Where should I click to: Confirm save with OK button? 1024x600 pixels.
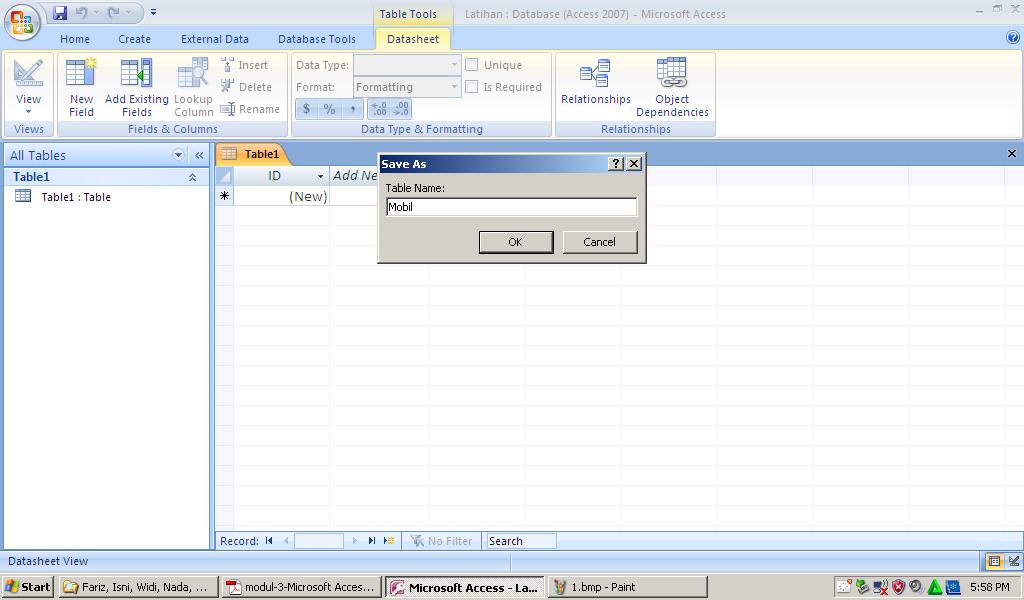pyautogui.click(x=515, y=242)
